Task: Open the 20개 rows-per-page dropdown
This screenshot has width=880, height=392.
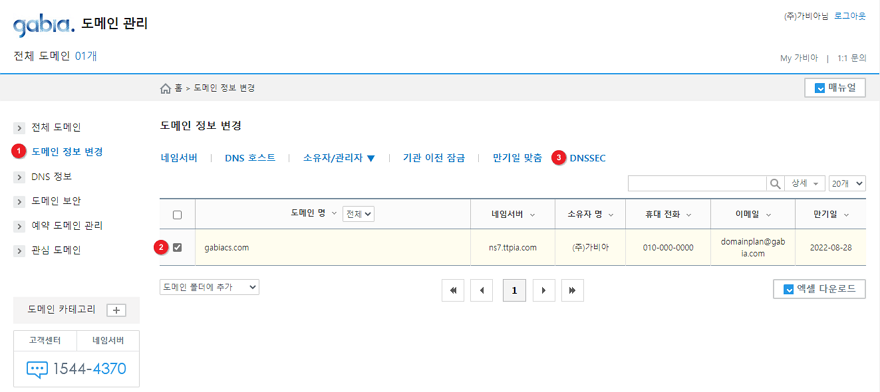Action: point(847,184)
